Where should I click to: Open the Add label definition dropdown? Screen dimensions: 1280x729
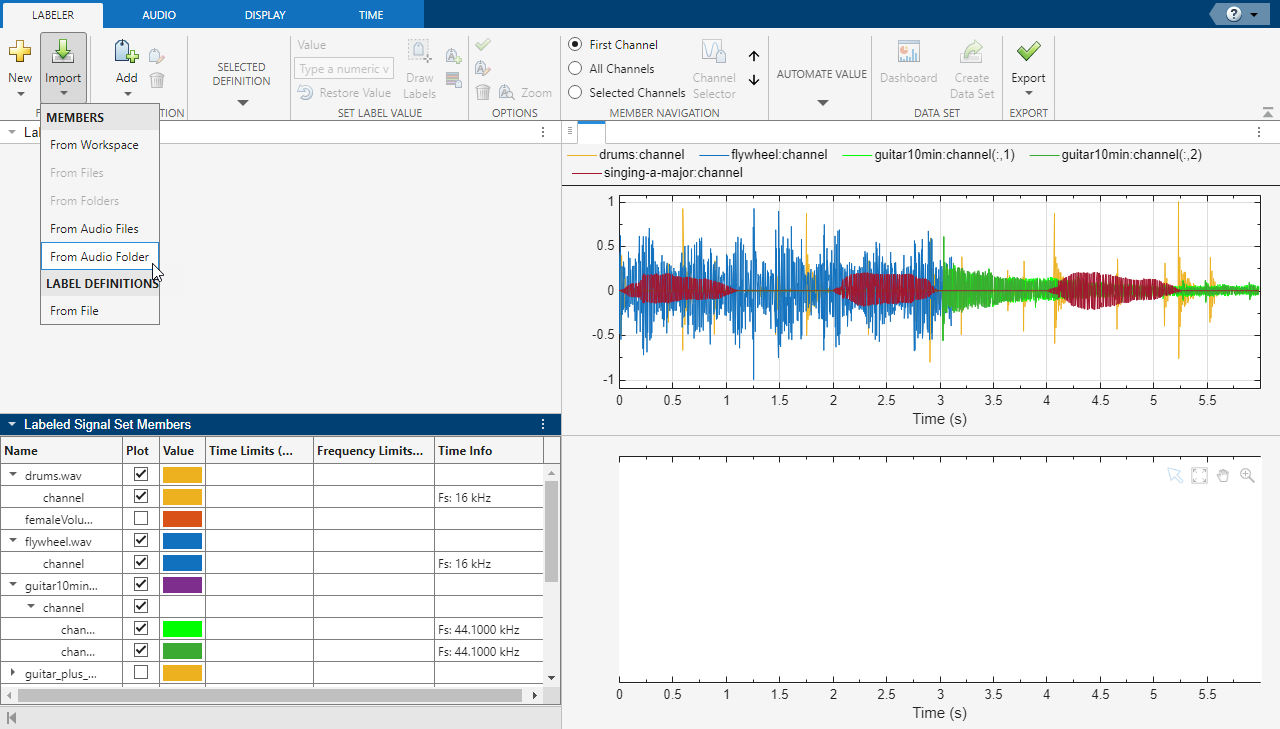pos(126,93)
